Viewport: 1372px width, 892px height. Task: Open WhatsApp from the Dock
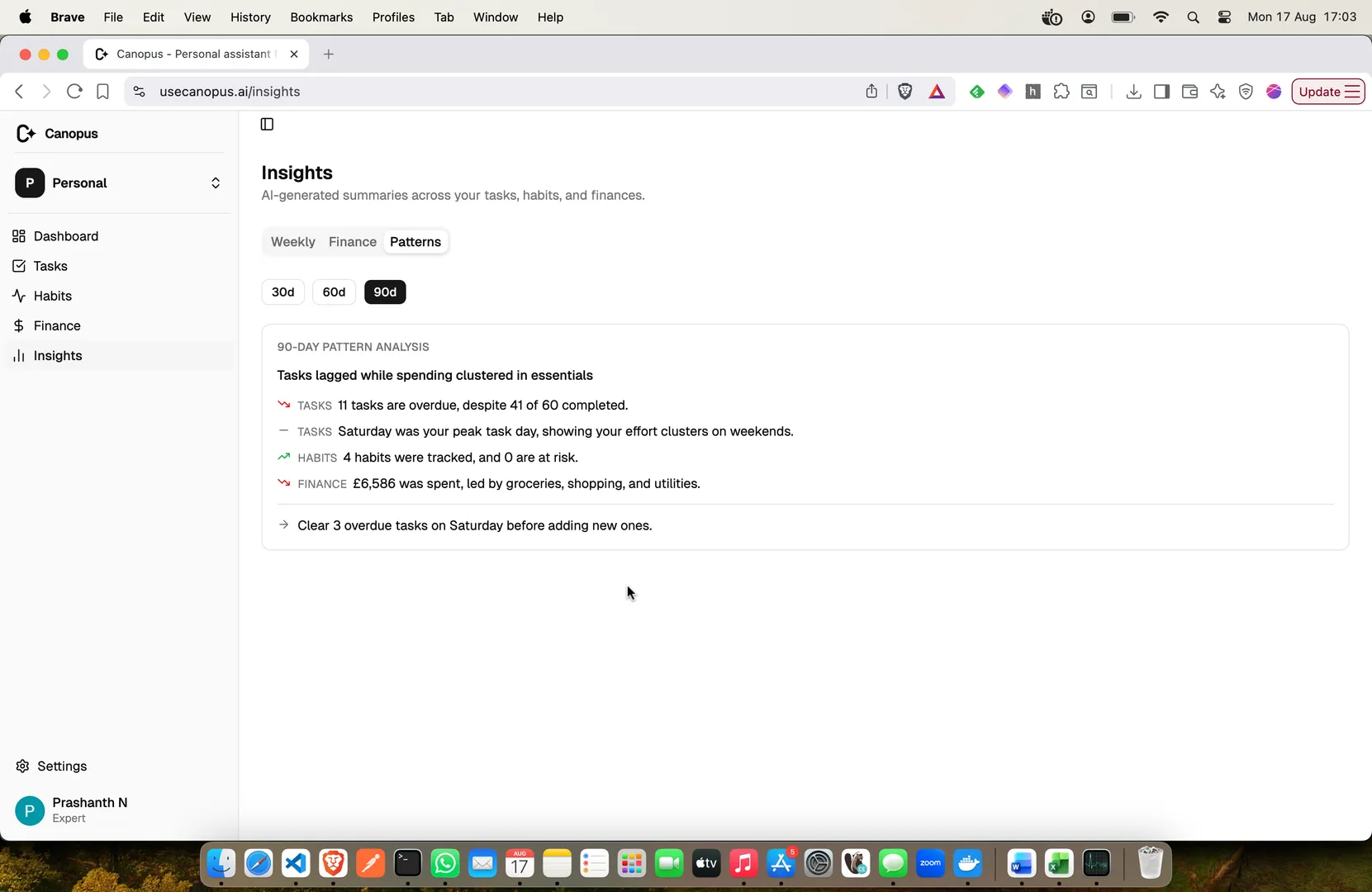pyautogui.click(x=445, y=865)
